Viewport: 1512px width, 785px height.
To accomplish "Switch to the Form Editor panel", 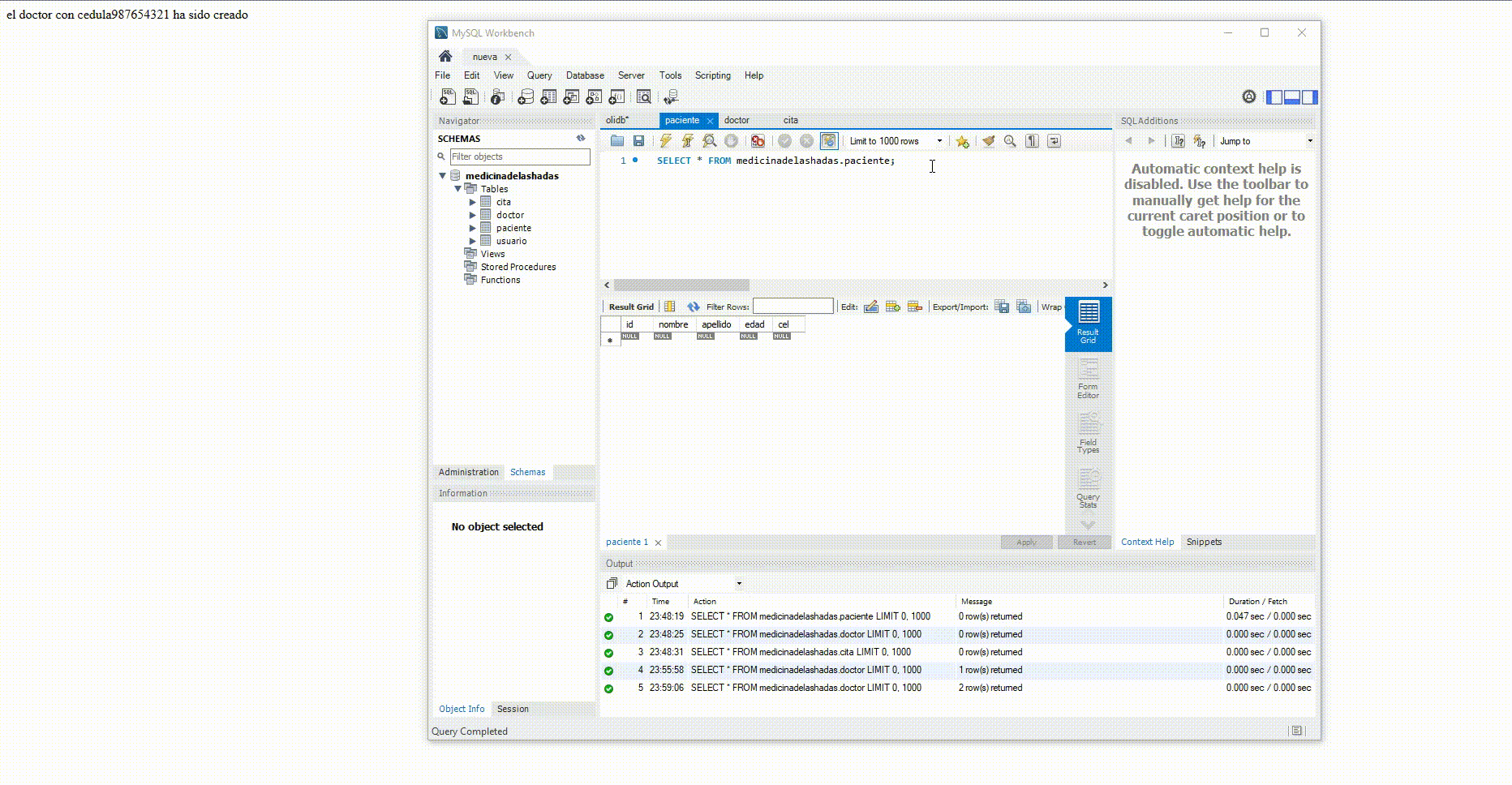I will (1088, 379).
